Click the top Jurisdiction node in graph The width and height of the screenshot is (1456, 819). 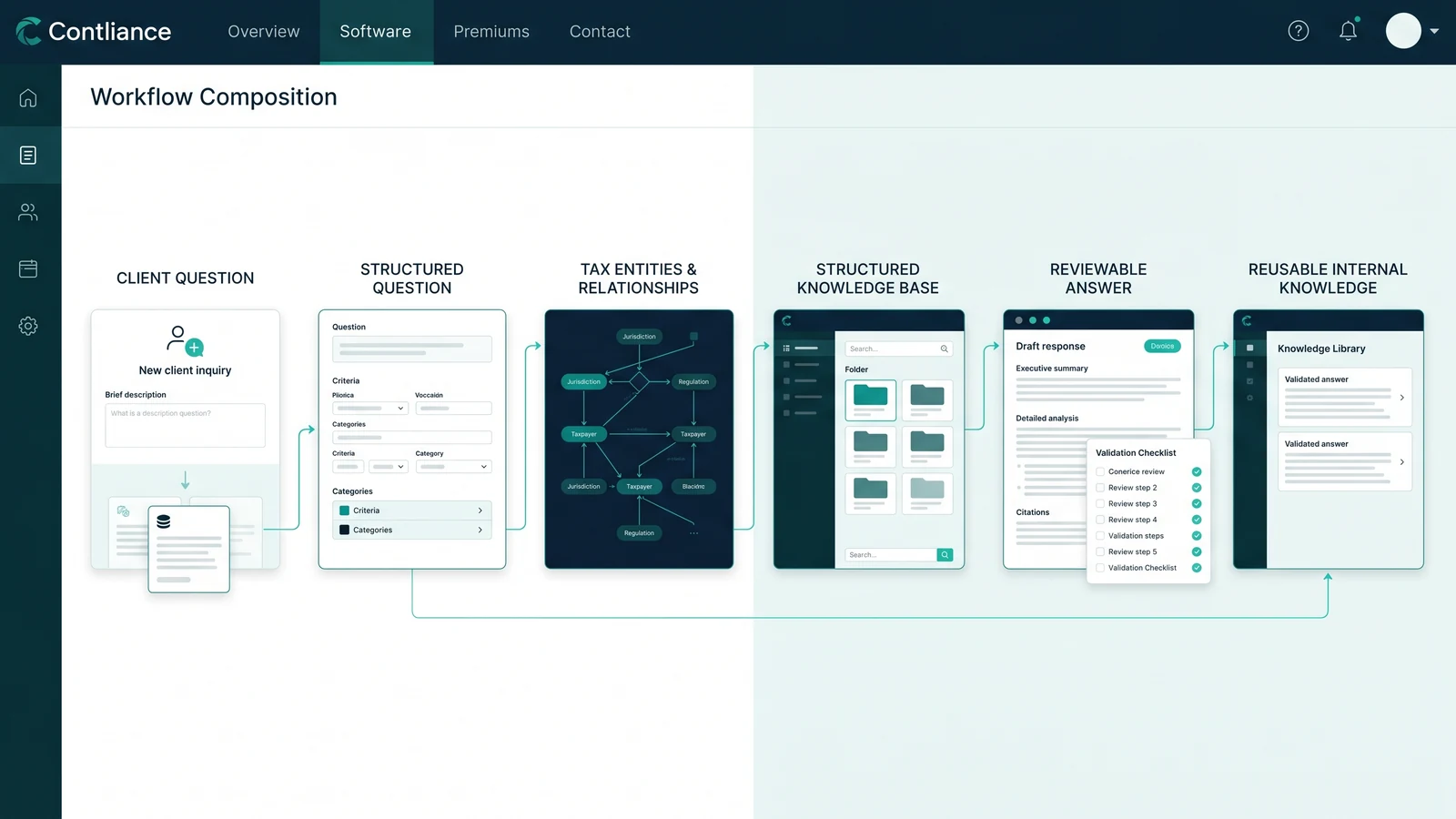point(639,337)
